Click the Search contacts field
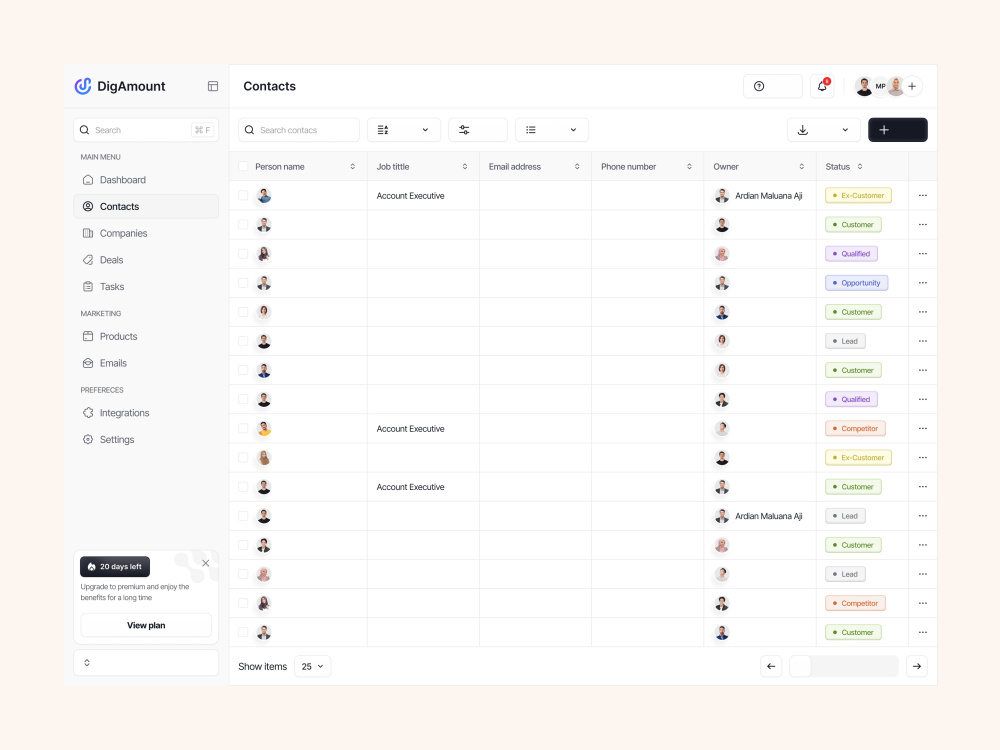1000x750 pixels. [x=299, y=130]
